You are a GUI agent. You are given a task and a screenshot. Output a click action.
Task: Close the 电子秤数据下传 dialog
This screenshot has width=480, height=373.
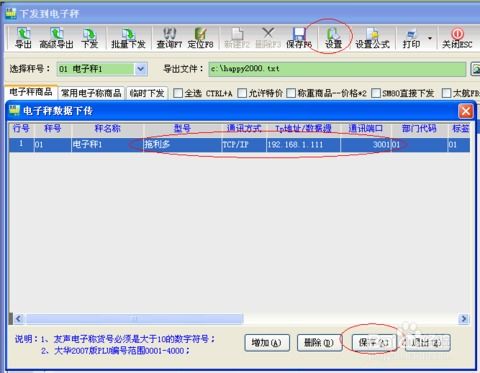[466, 111]
